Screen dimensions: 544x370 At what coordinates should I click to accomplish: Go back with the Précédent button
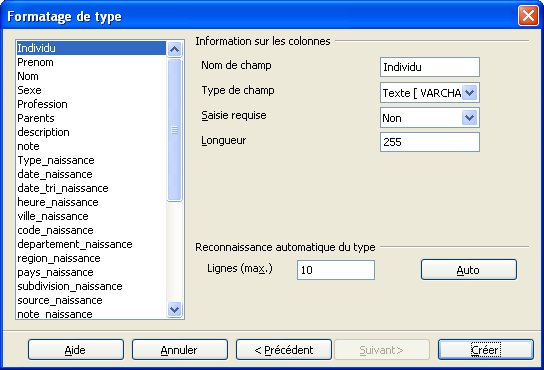tap(284, 350)
